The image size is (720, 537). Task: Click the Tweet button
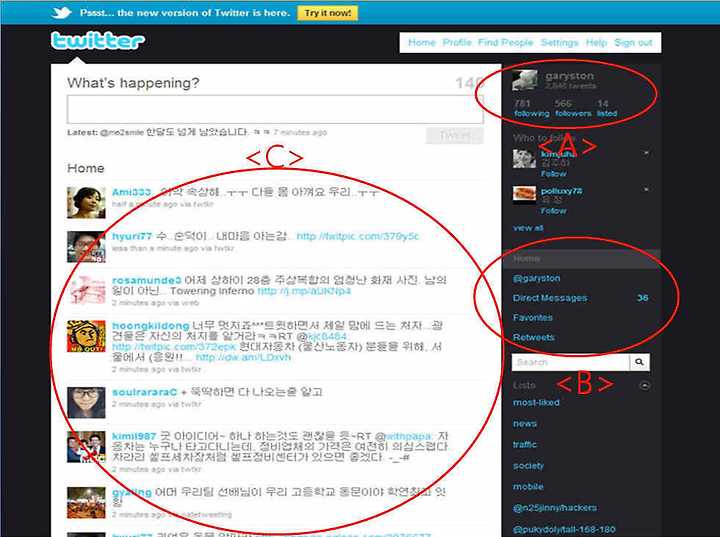tap(455, 136)
